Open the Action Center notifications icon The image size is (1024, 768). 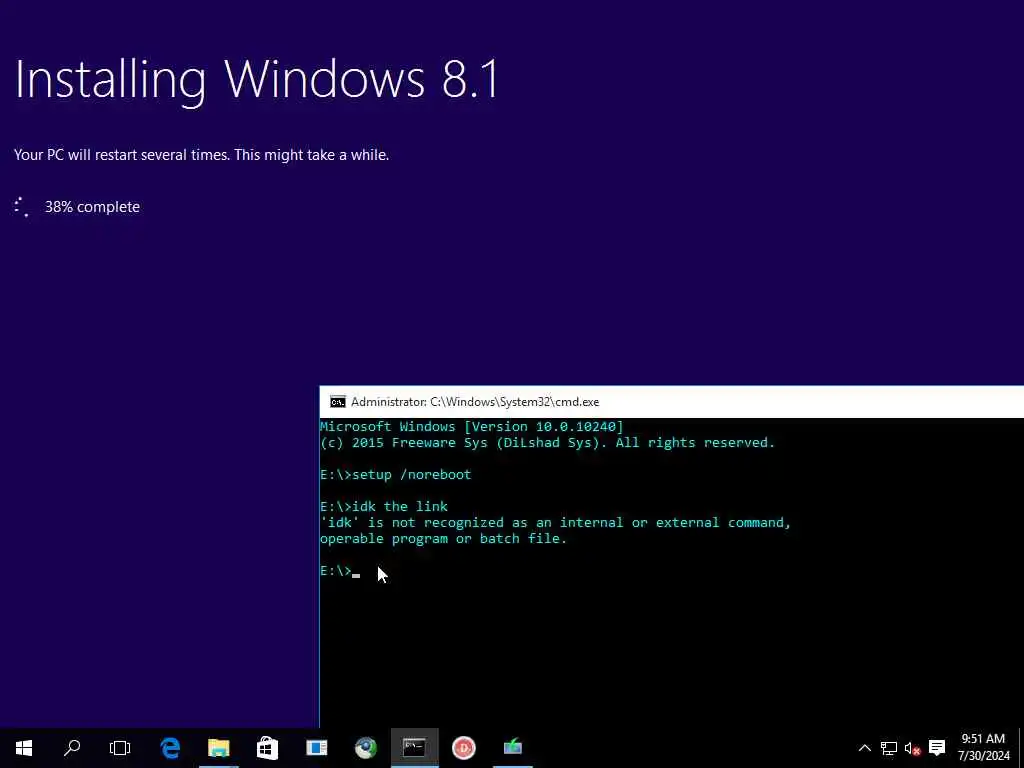[x=936, y=748]
